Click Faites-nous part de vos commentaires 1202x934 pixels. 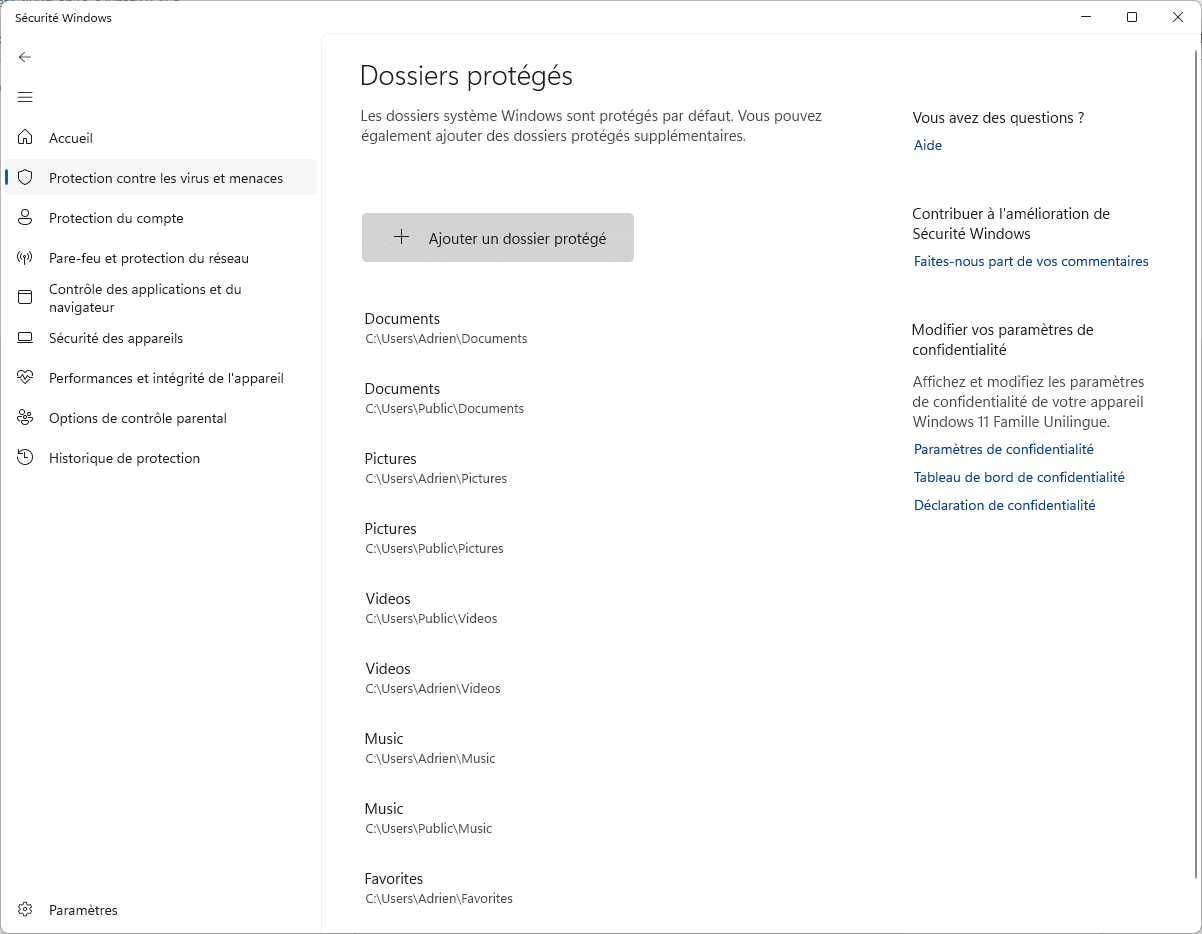1031,262
